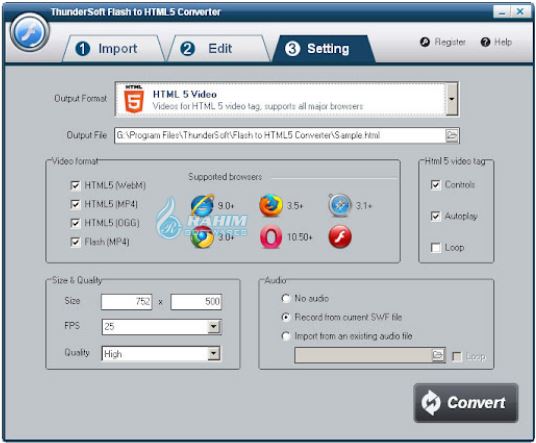
Task: Click the browse folder icon for audio file
Action: [438, 355]
